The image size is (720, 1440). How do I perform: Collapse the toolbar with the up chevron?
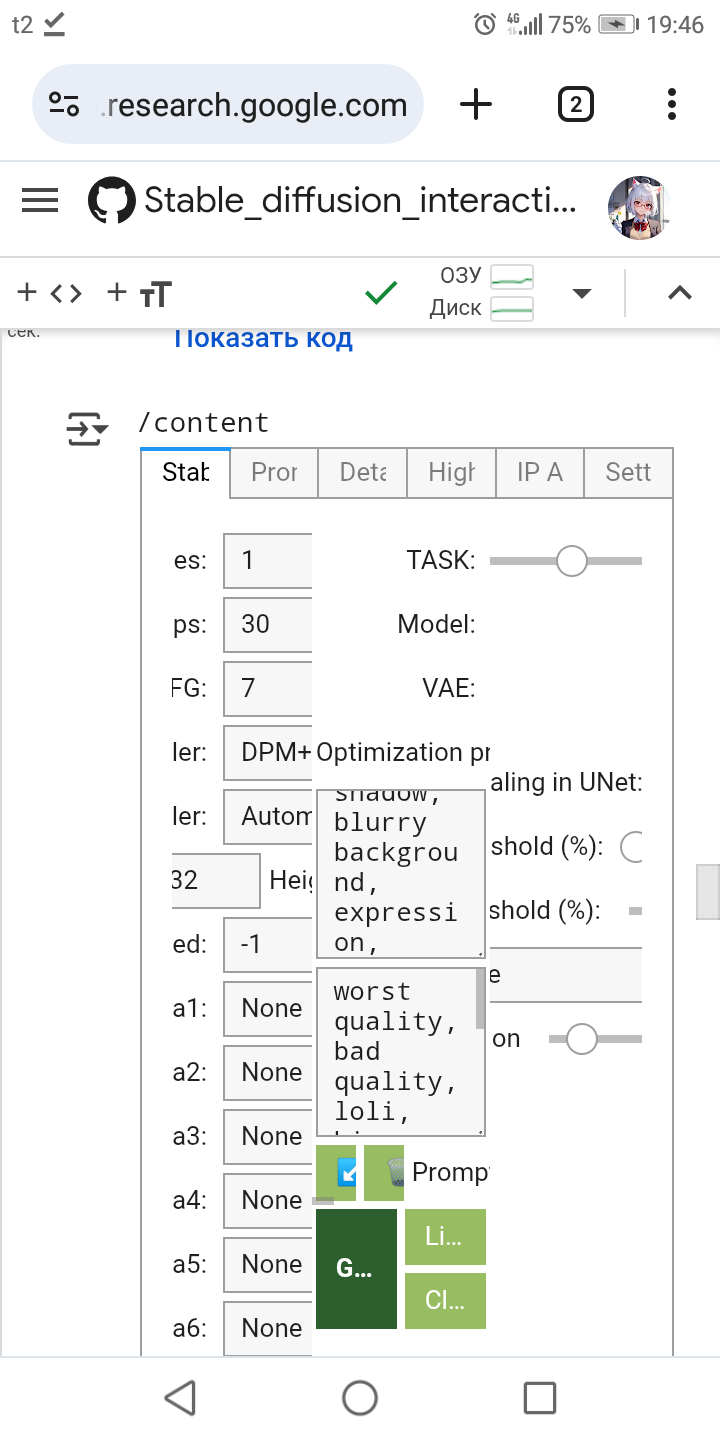tap(680, 293)
